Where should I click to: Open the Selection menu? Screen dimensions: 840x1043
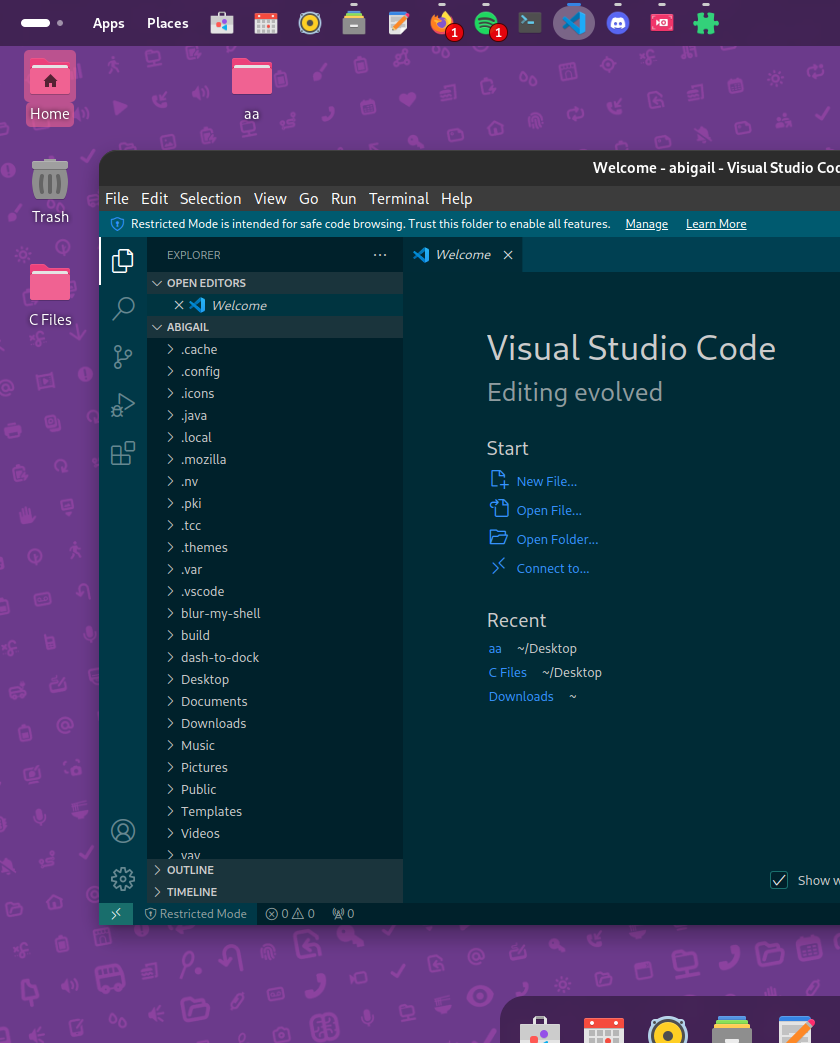(x=210, y=198)
